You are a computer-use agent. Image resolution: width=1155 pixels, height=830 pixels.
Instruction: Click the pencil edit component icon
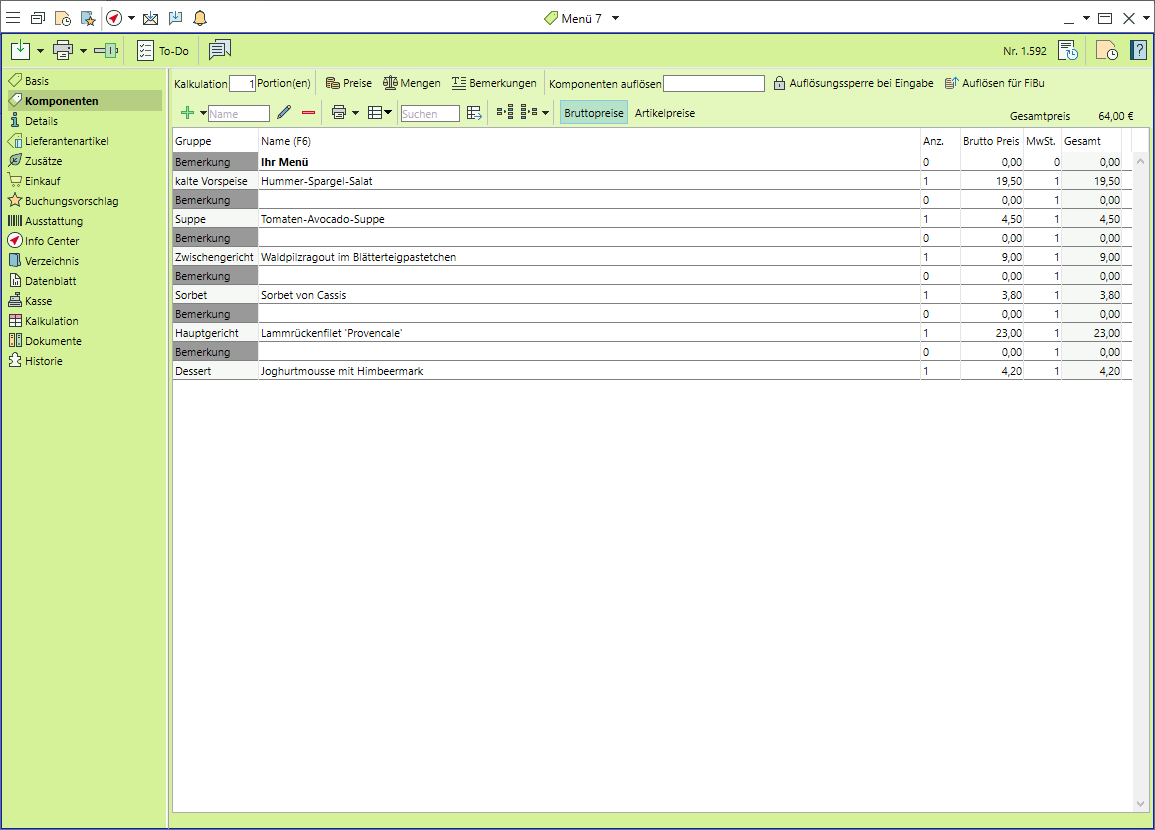tap(284, 113)
